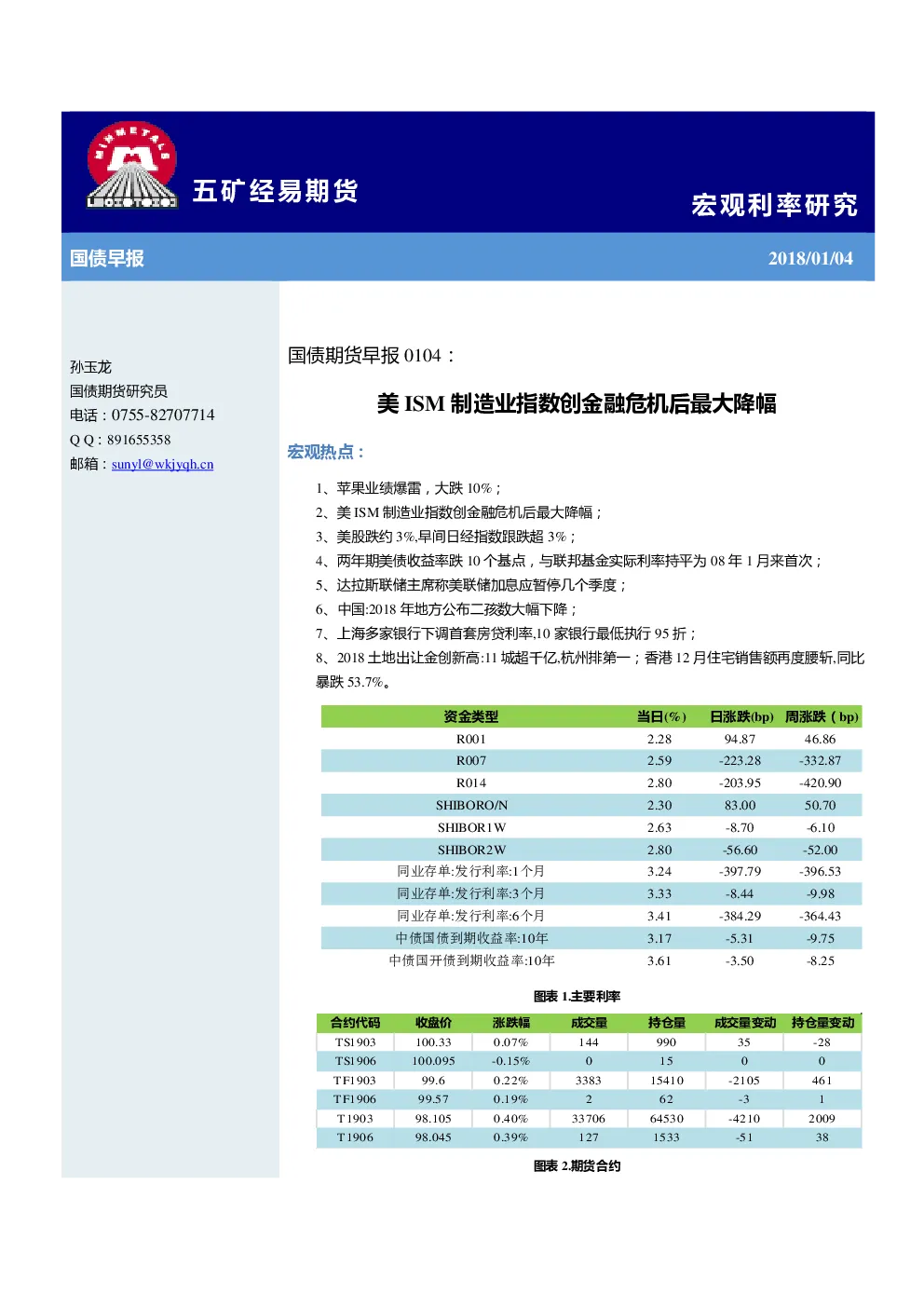
Task: Click the TF1906 contract code
Action: click(355, 1099)
